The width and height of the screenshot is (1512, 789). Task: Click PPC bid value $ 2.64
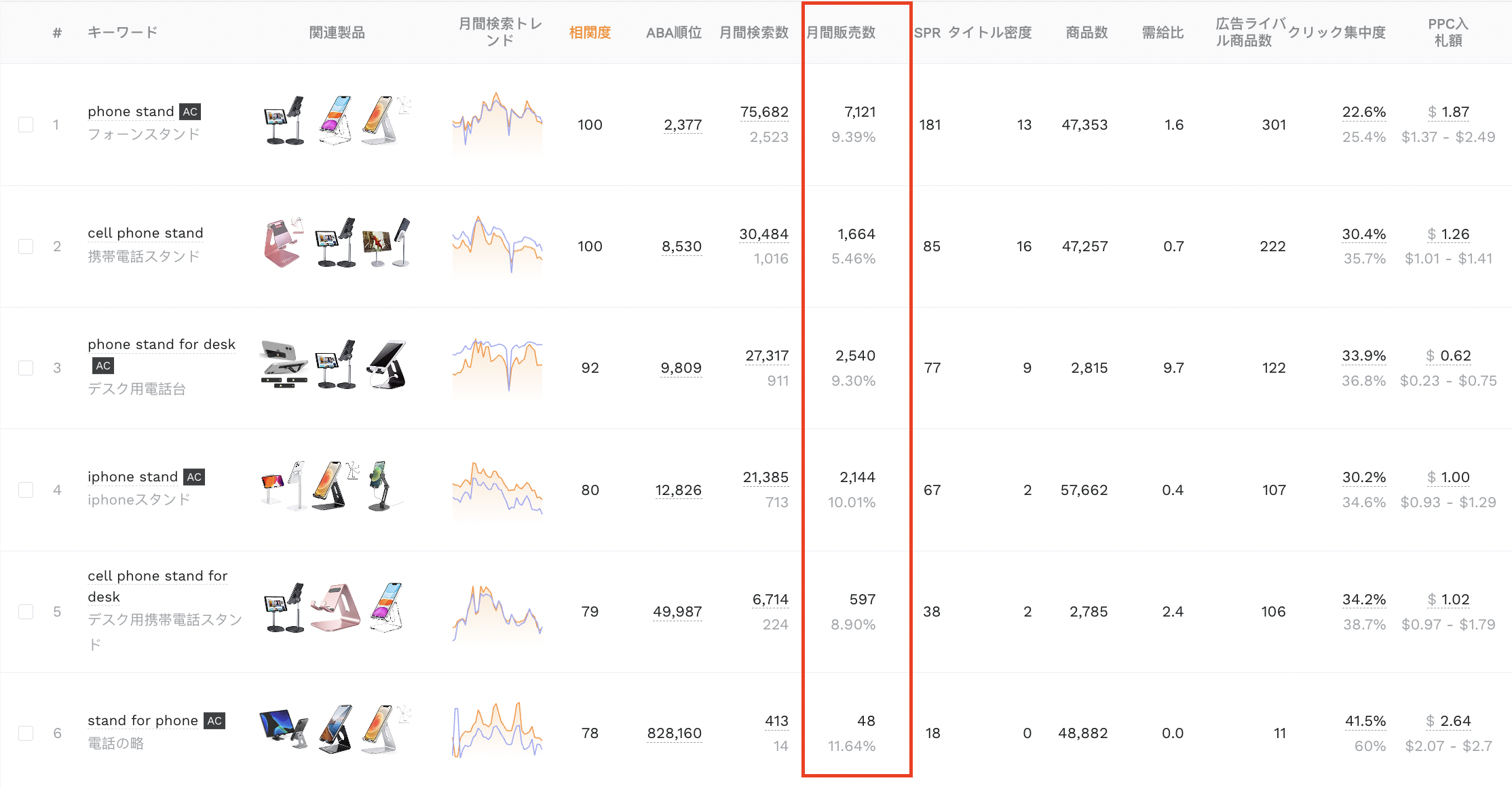[x=1448, y=721]
